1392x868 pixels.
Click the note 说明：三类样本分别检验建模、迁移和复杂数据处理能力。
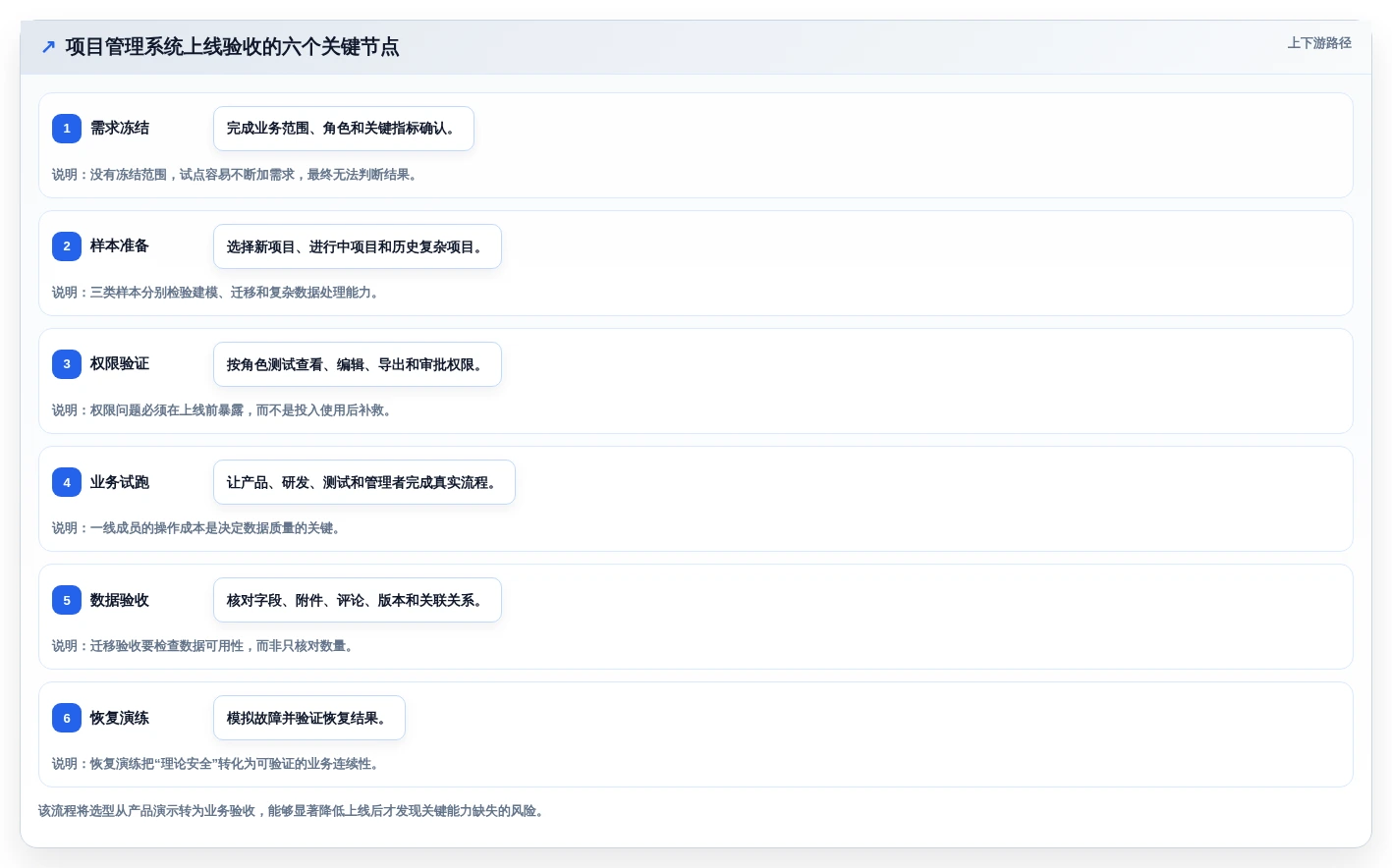tap(218, 293)
